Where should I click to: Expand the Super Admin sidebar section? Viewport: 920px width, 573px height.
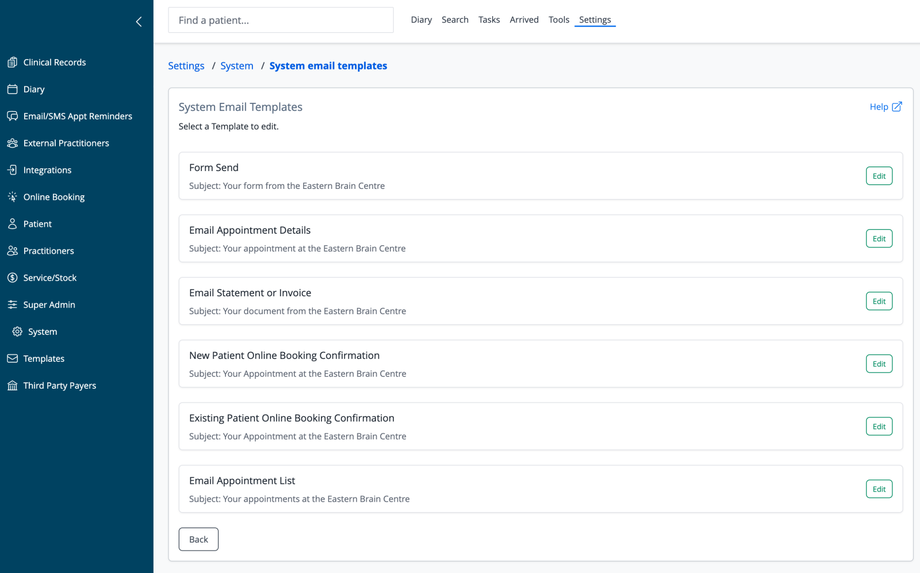tap(49, 305)
